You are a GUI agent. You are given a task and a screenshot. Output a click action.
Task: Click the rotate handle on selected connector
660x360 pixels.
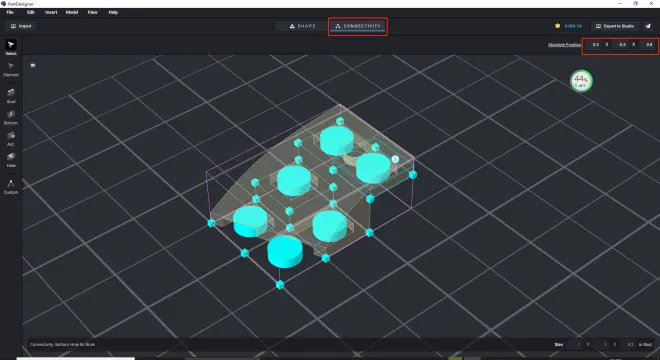coord(395,159)
